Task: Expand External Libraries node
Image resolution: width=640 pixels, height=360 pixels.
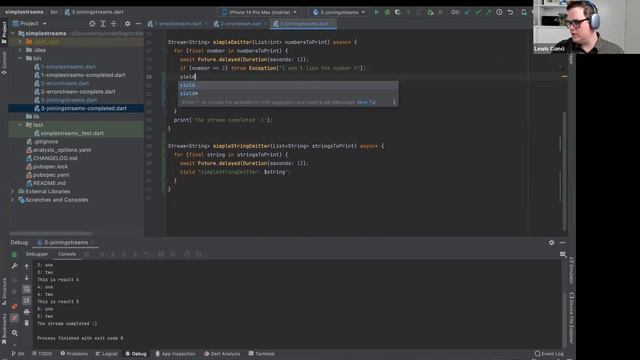Action: [x=13, y=191]
